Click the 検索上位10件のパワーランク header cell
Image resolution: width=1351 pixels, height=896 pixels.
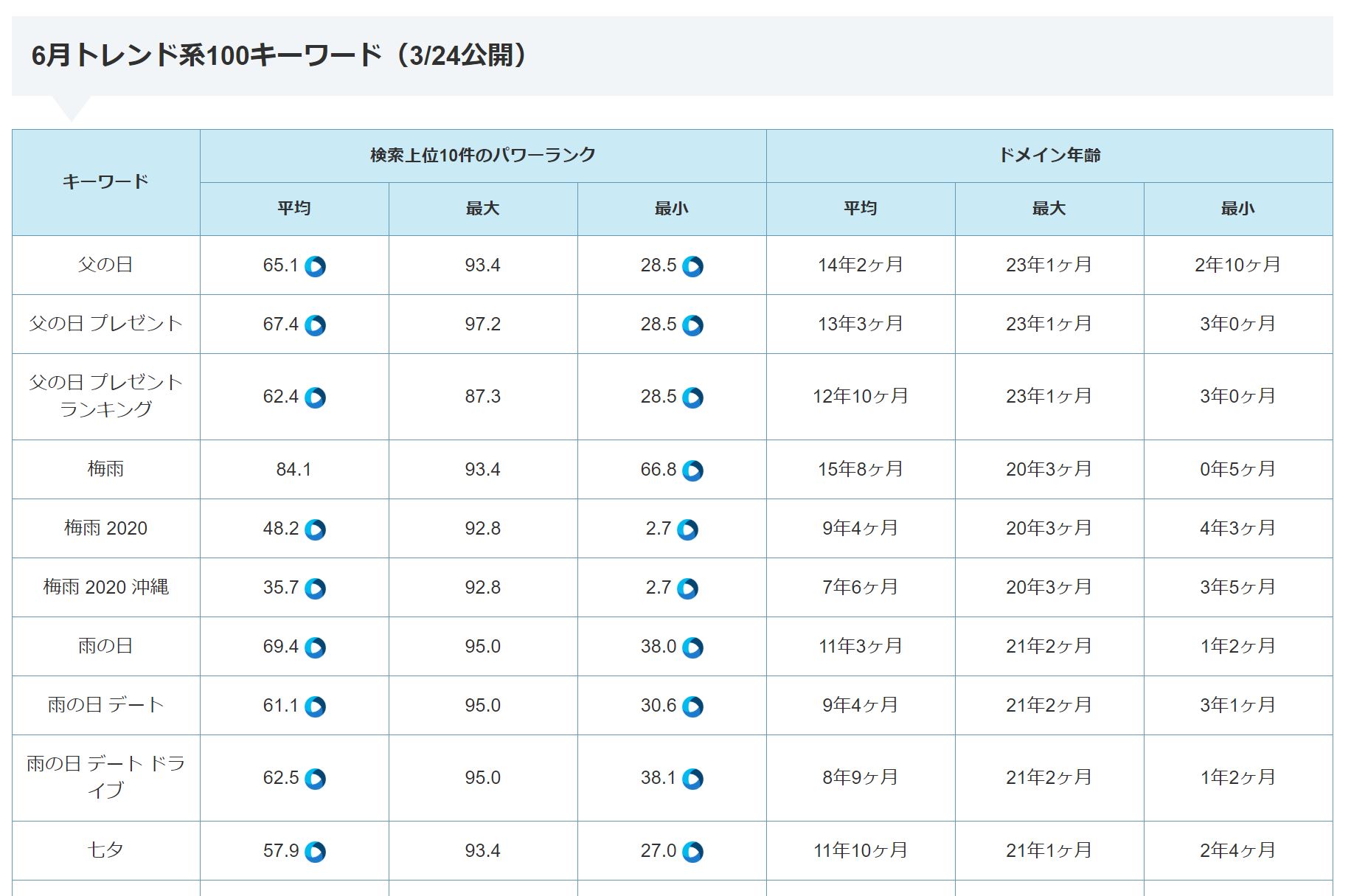(482, 156)
